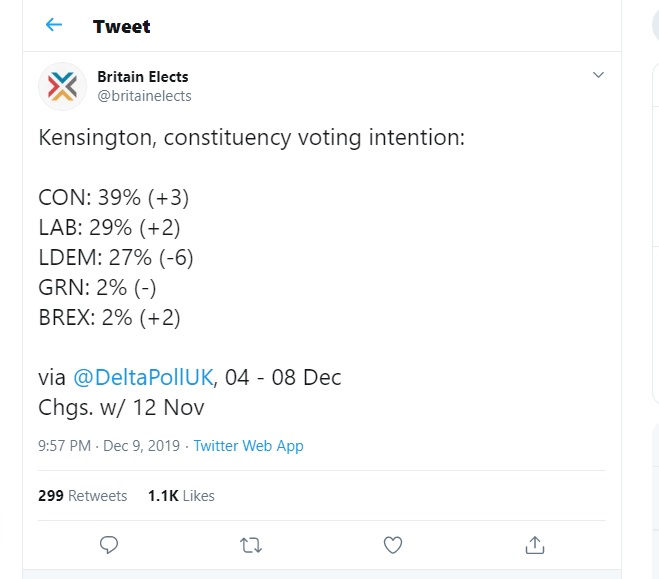Screen dimensions: 659x579
Task: Open the Britain Elects display name link
Action: coord(143,77)
